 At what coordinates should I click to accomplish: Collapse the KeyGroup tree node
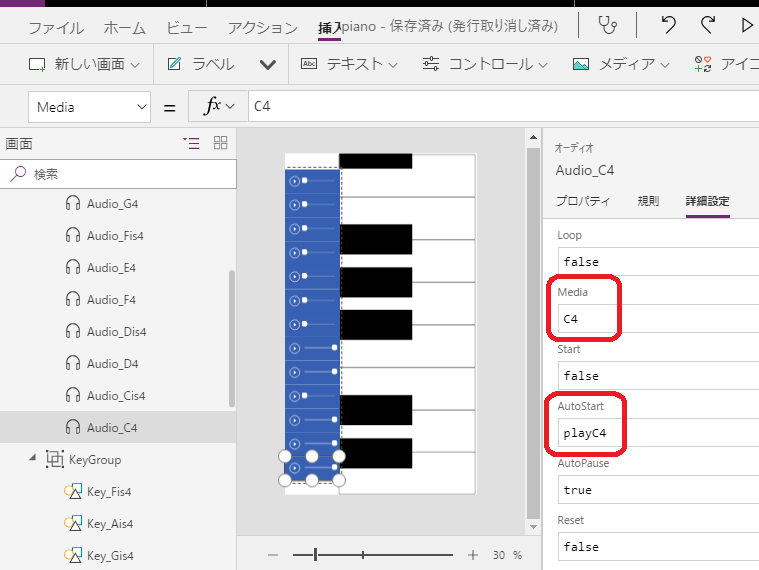[32, 457]
